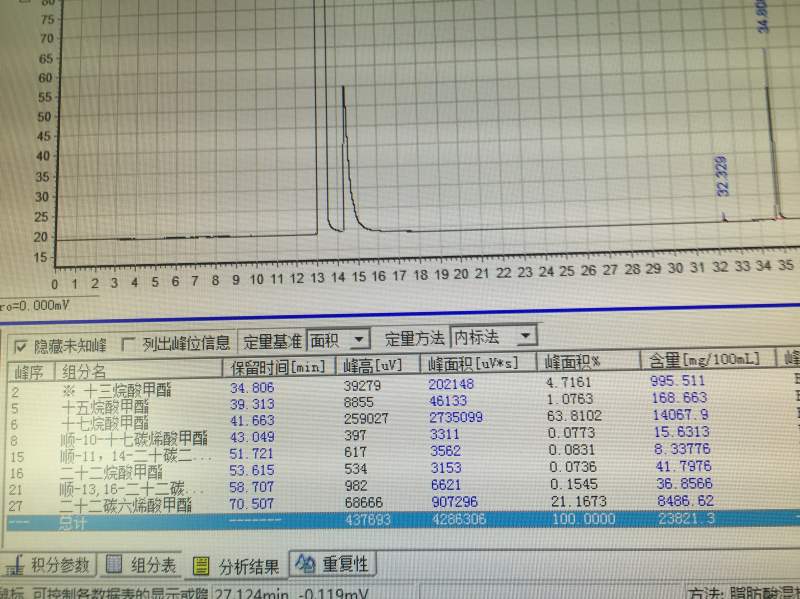Click content cell 14067.9
The width and height of the screenshot is (800, 599).
(x=680, y=415)
